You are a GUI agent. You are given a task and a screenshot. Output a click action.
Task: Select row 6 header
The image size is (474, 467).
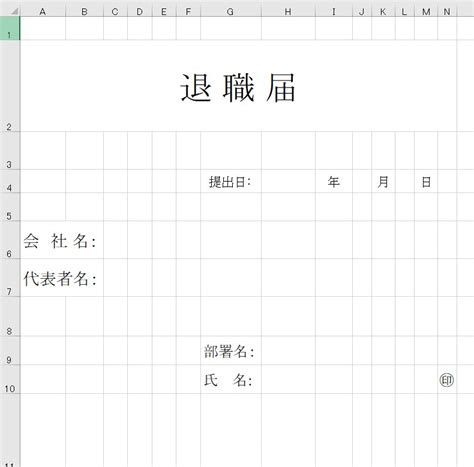pyautogui.click(x=10, y=240)
